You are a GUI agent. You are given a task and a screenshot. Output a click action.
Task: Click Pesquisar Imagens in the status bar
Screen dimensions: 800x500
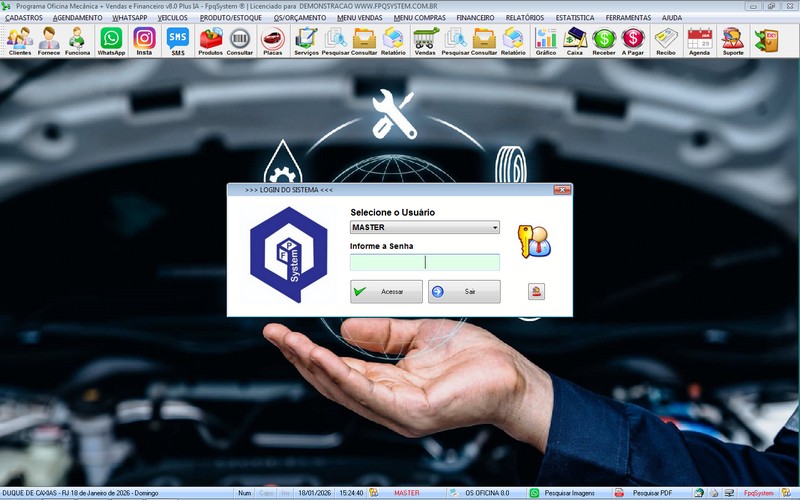tap(566, 493)
